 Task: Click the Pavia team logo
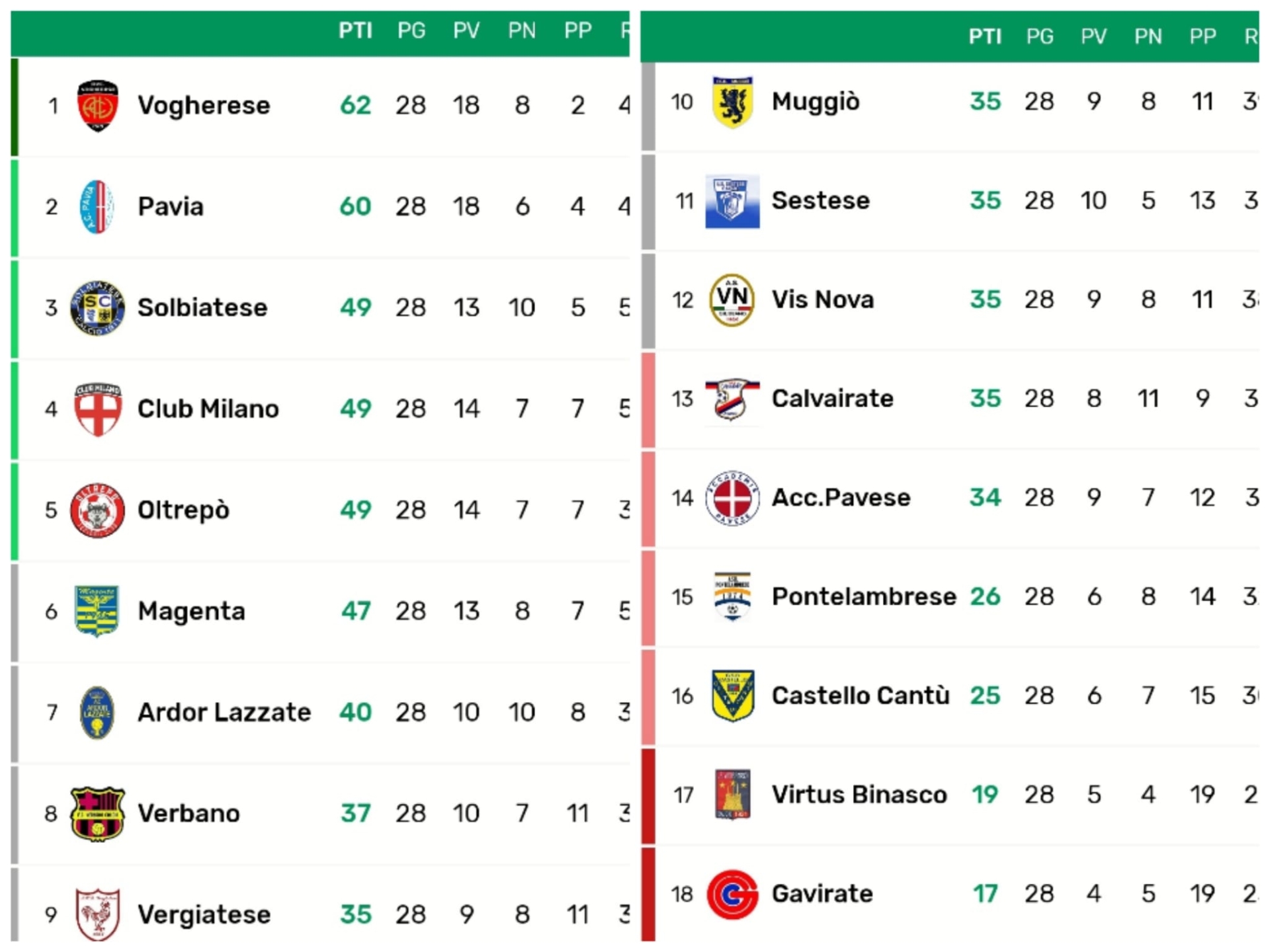[97, 207]
